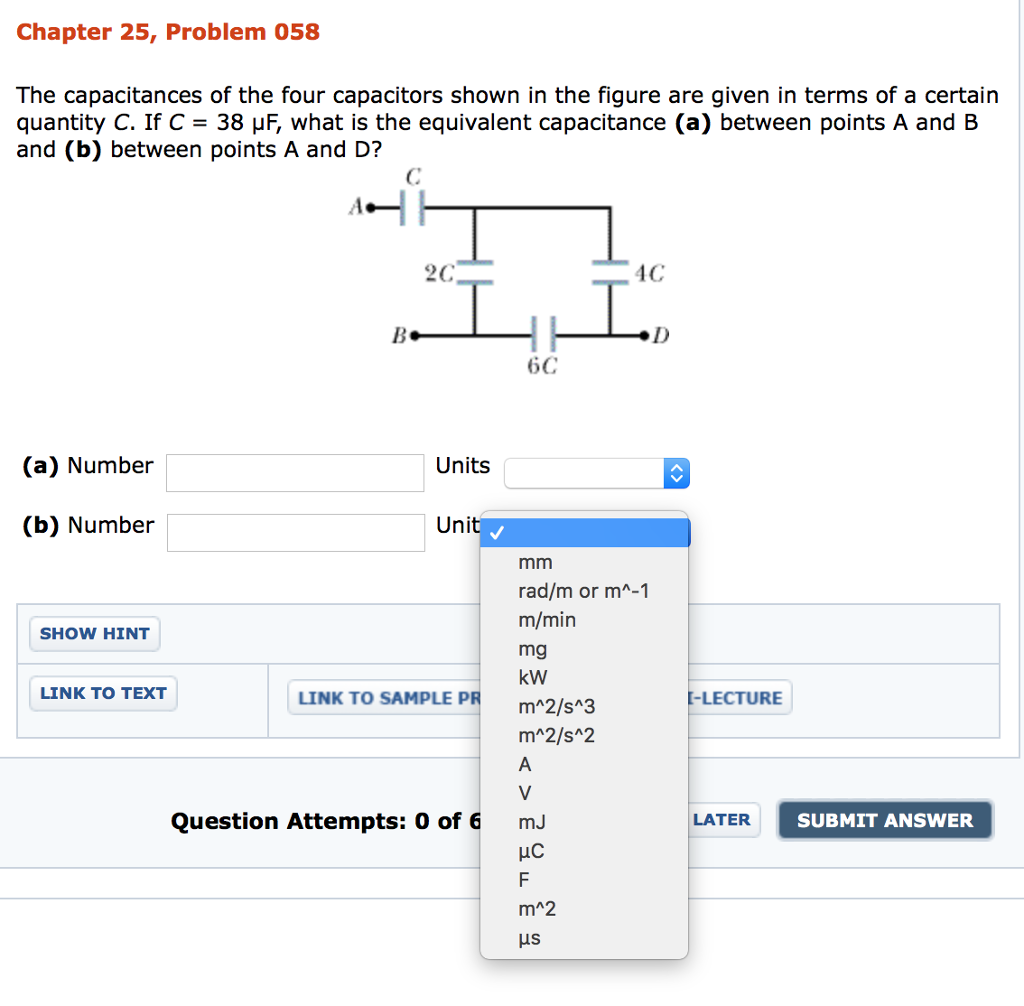Screen dimensions: 1024x1006
Task: Open the LINK TO TEXT resource
Action: pos(102,693)
